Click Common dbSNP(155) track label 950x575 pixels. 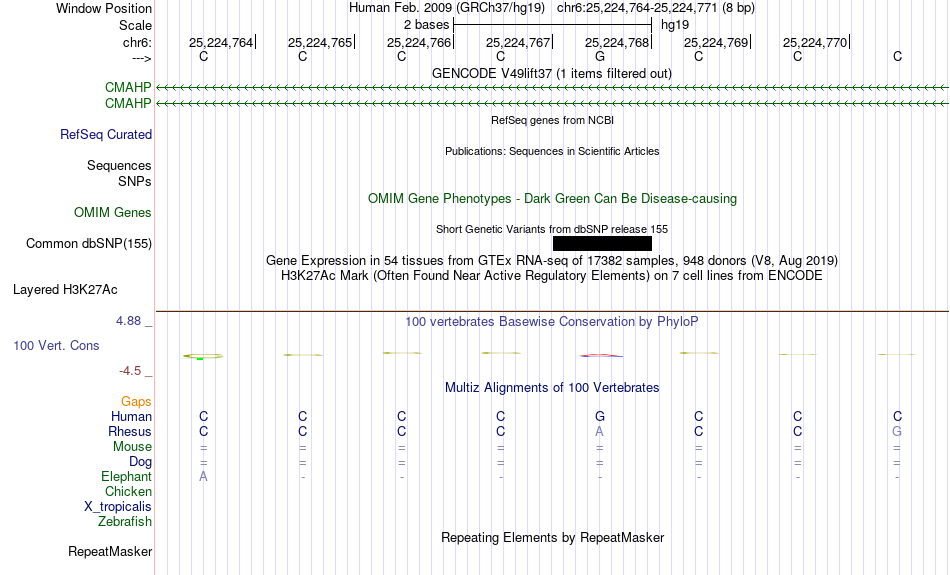coord(89,244)
